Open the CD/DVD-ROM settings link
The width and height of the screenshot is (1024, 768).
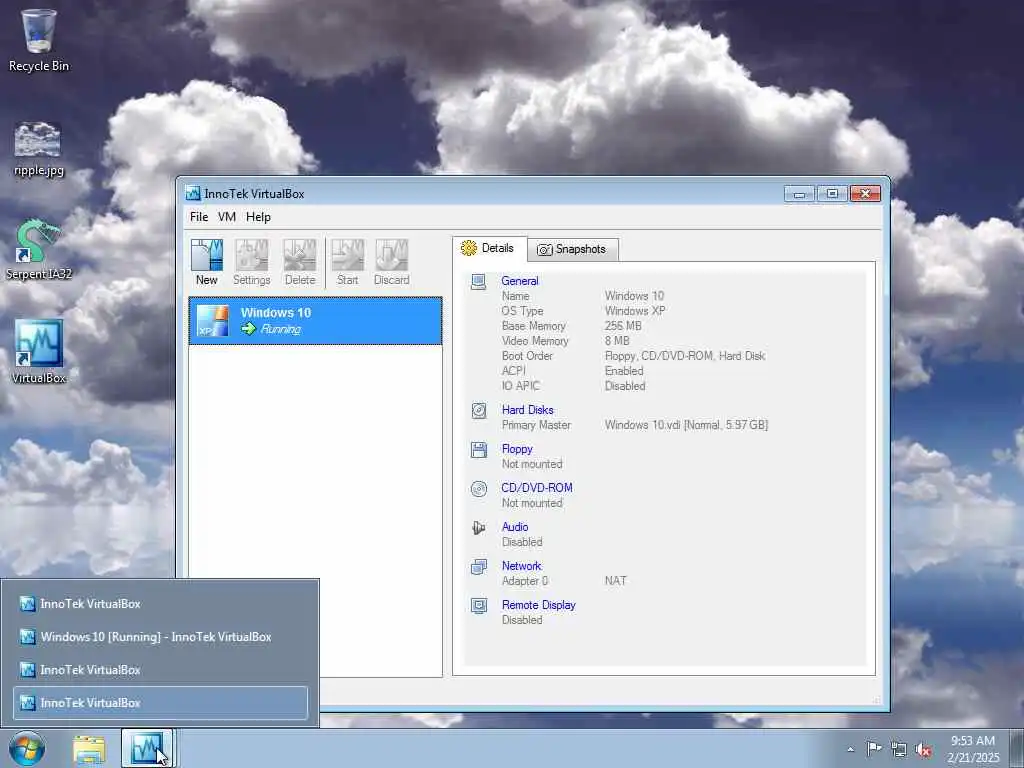point(537,488)
